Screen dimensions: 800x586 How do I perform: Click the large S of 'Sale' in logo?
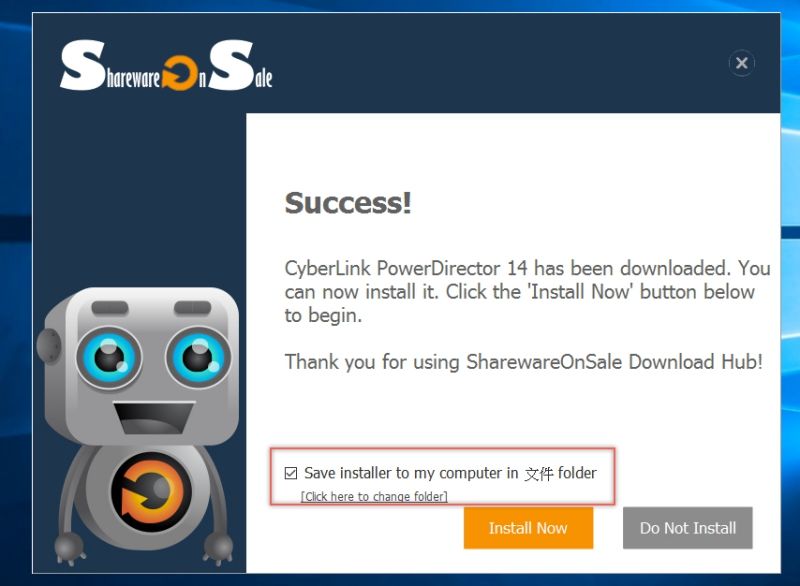[x=232, y=65]
